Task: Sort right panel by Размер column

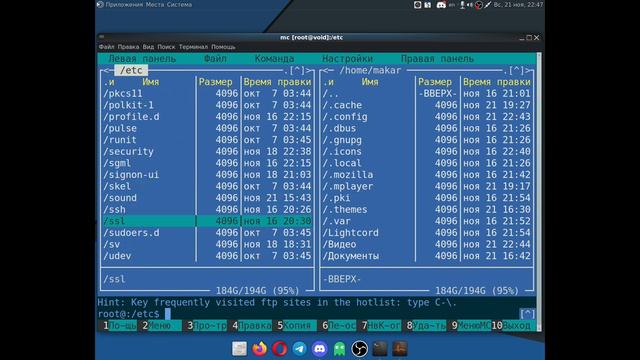Action: (x=435, y=82)
